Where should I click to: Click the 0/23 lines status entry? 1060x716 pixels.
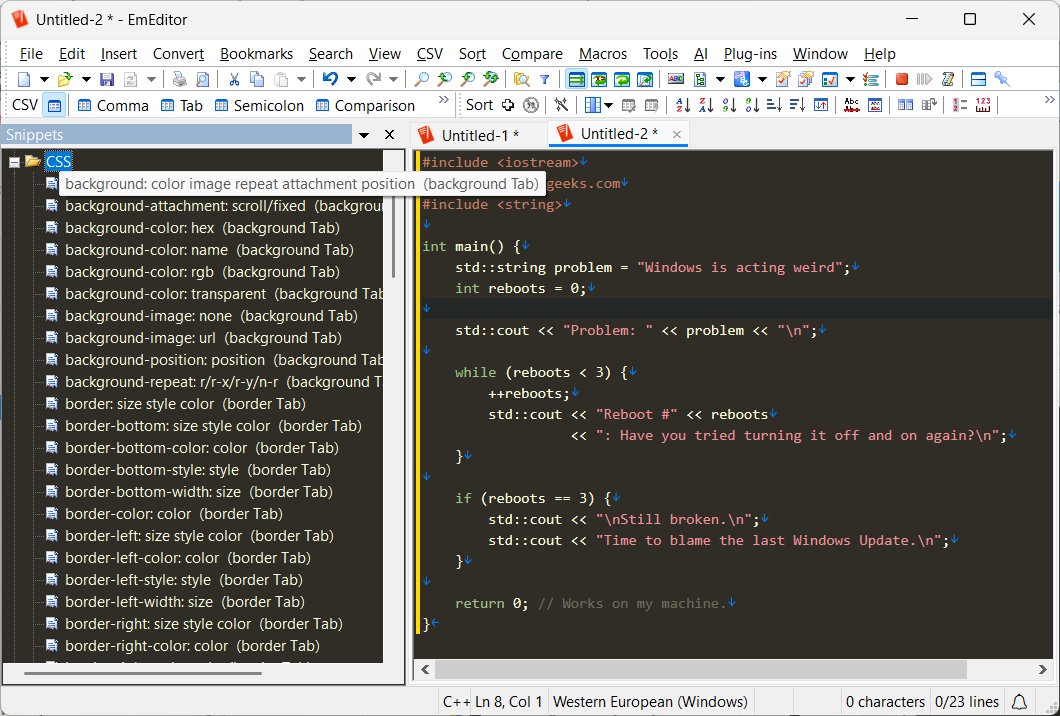point(967,702)
